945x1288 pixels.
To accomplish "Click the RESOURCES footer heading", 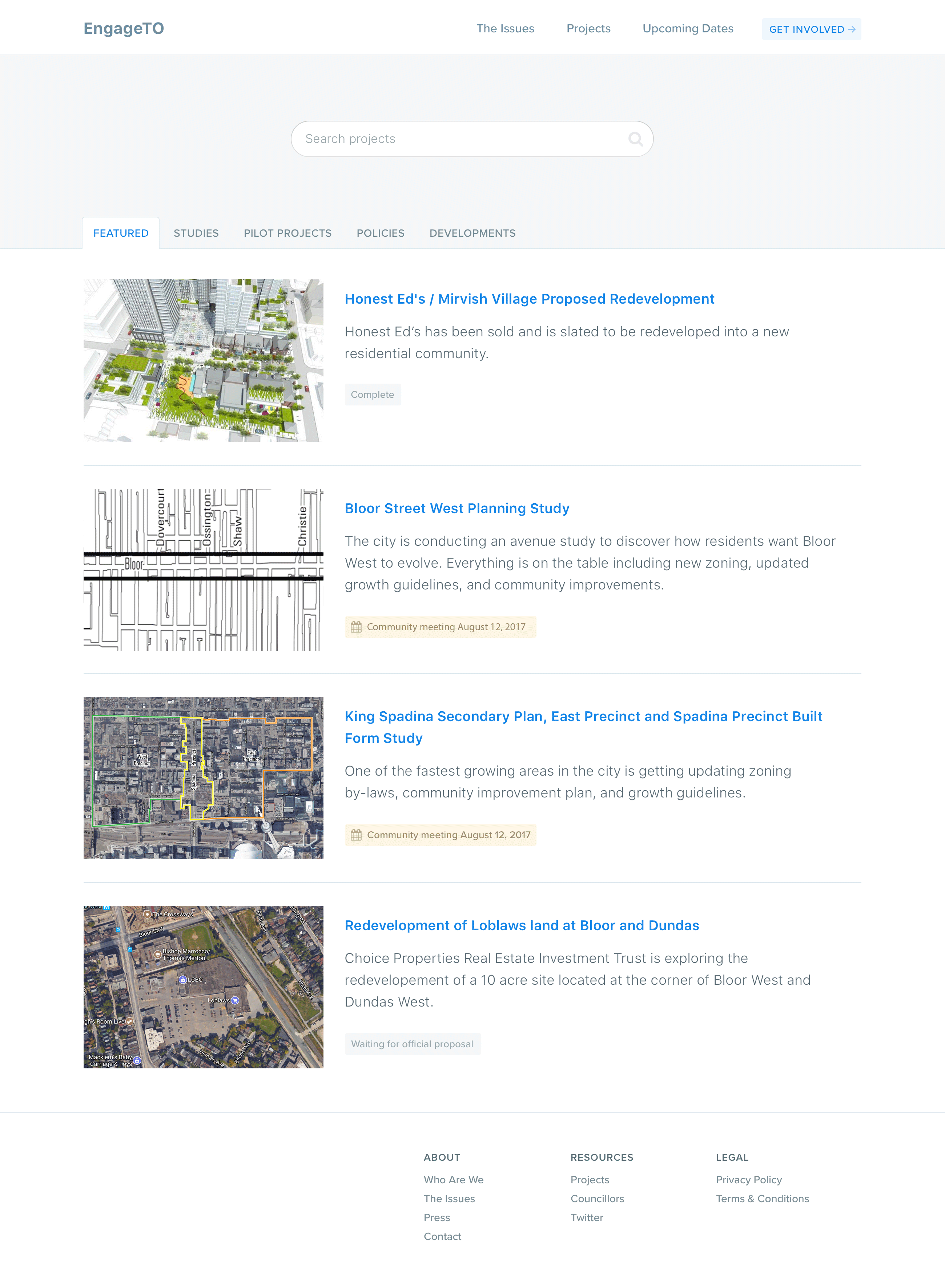I will [602, 1157].
